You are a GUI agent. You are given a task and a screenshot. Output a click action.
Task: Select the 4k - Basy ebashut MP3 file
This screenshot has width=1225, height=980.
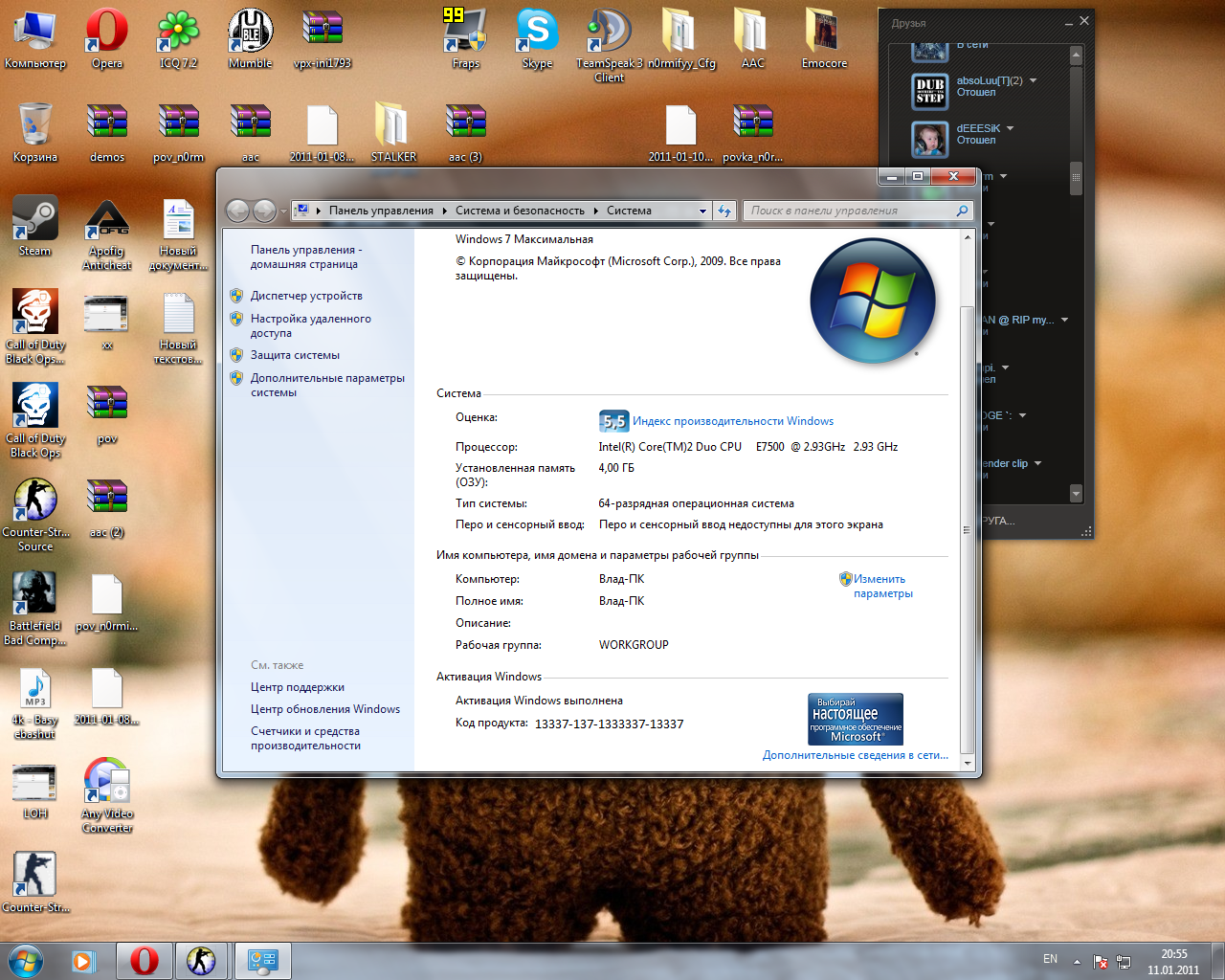tap(35, 702)
